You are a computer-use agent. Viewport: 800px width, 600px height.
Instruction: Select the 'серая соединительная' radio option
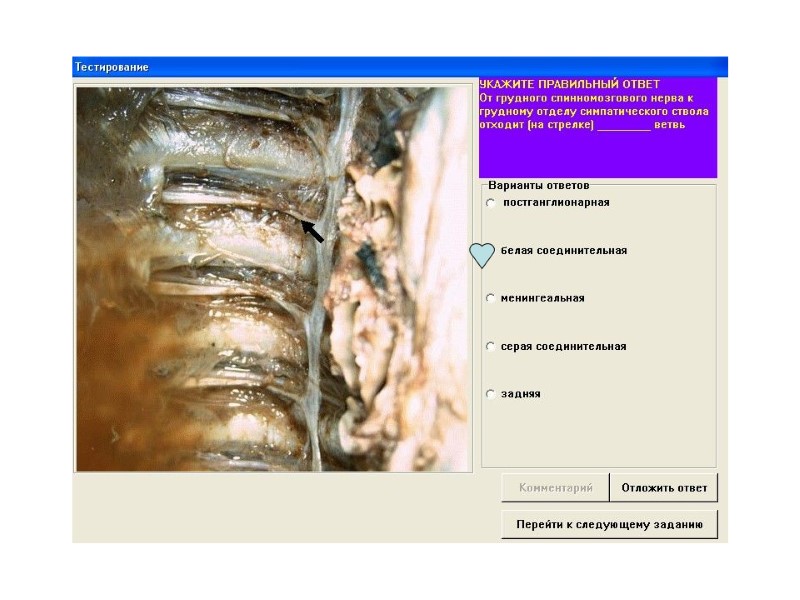point(490,346)
